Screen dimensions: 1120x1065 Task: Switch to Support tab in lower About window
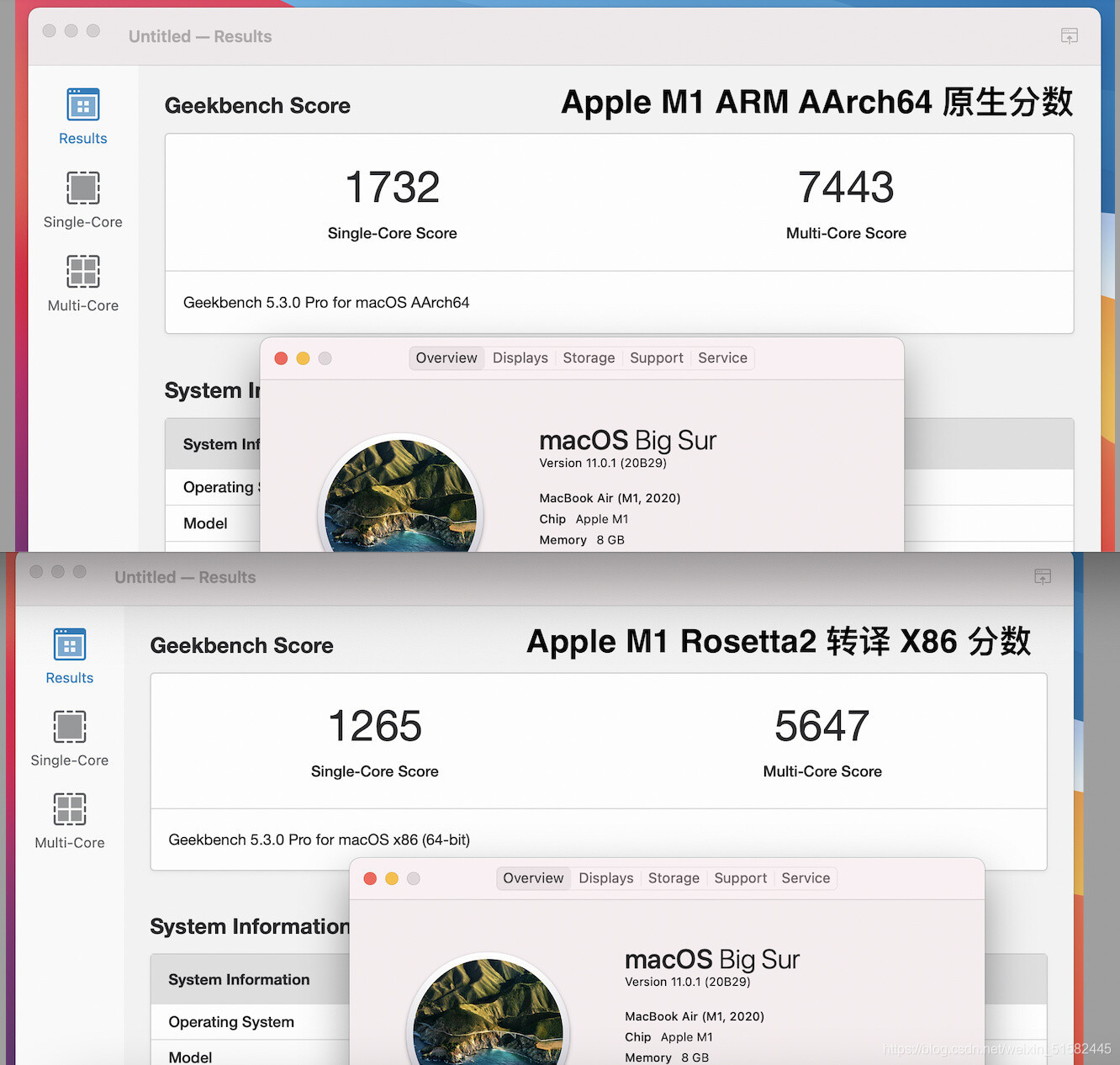click(741, 878)
